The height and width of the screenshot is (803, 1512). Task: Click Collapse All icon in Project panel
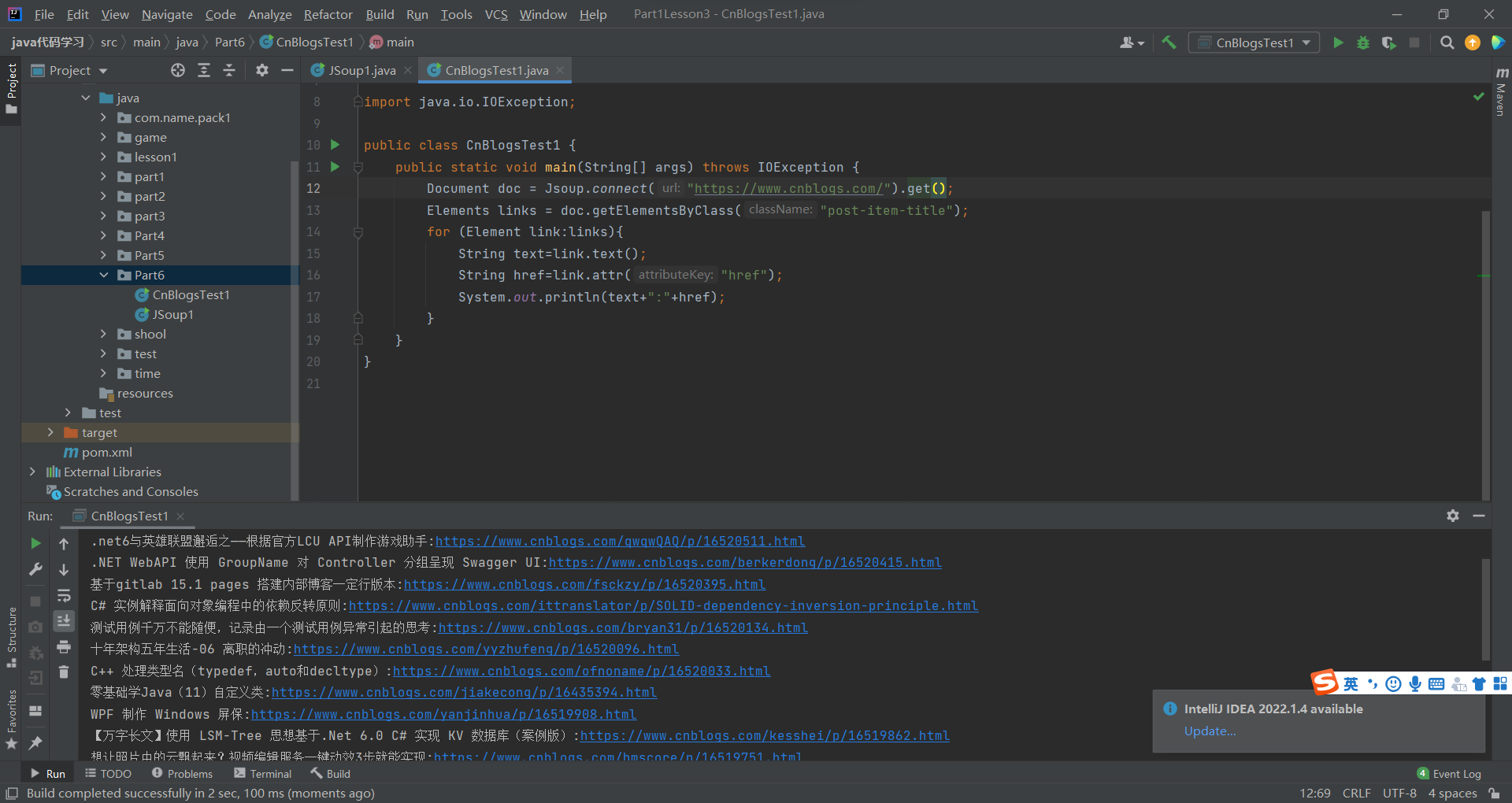pos(229,70)
